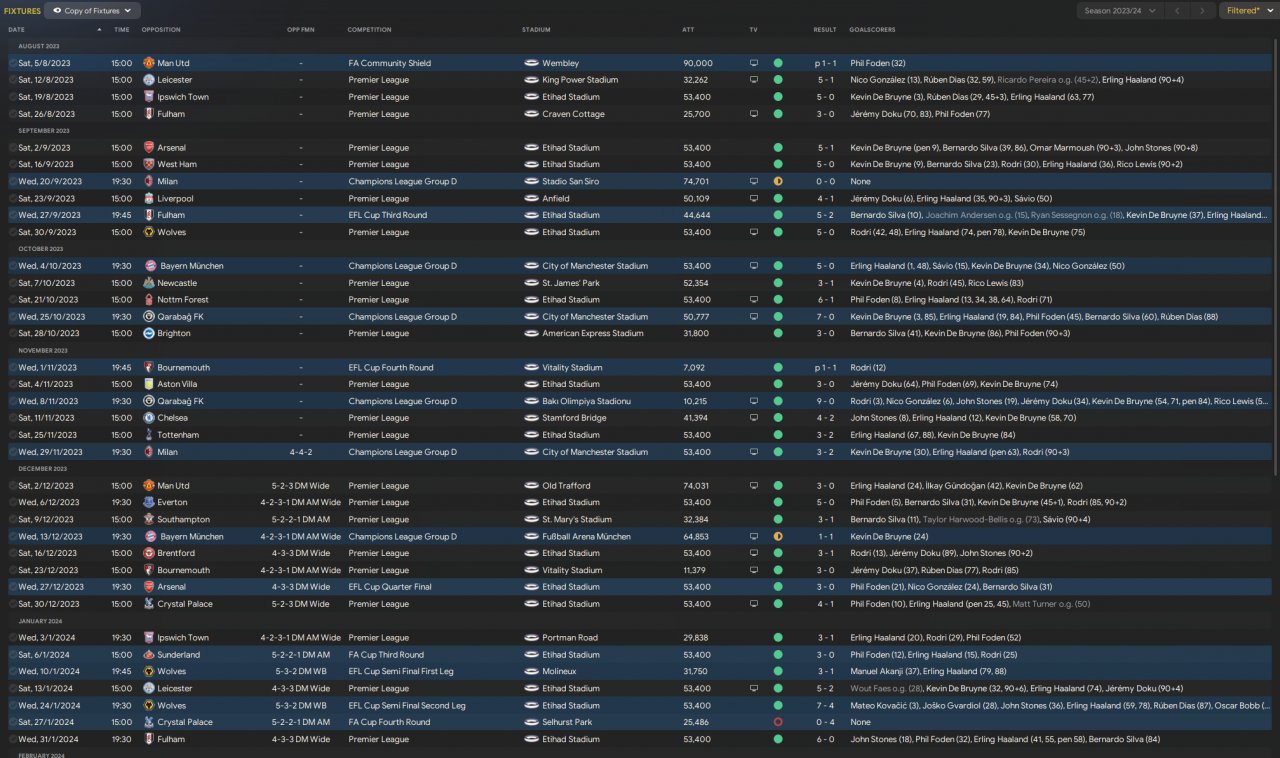Tick the row selector for Sat, 7/10/2023
This screenshot has width=1280, height=758.
tap(13, 283)
